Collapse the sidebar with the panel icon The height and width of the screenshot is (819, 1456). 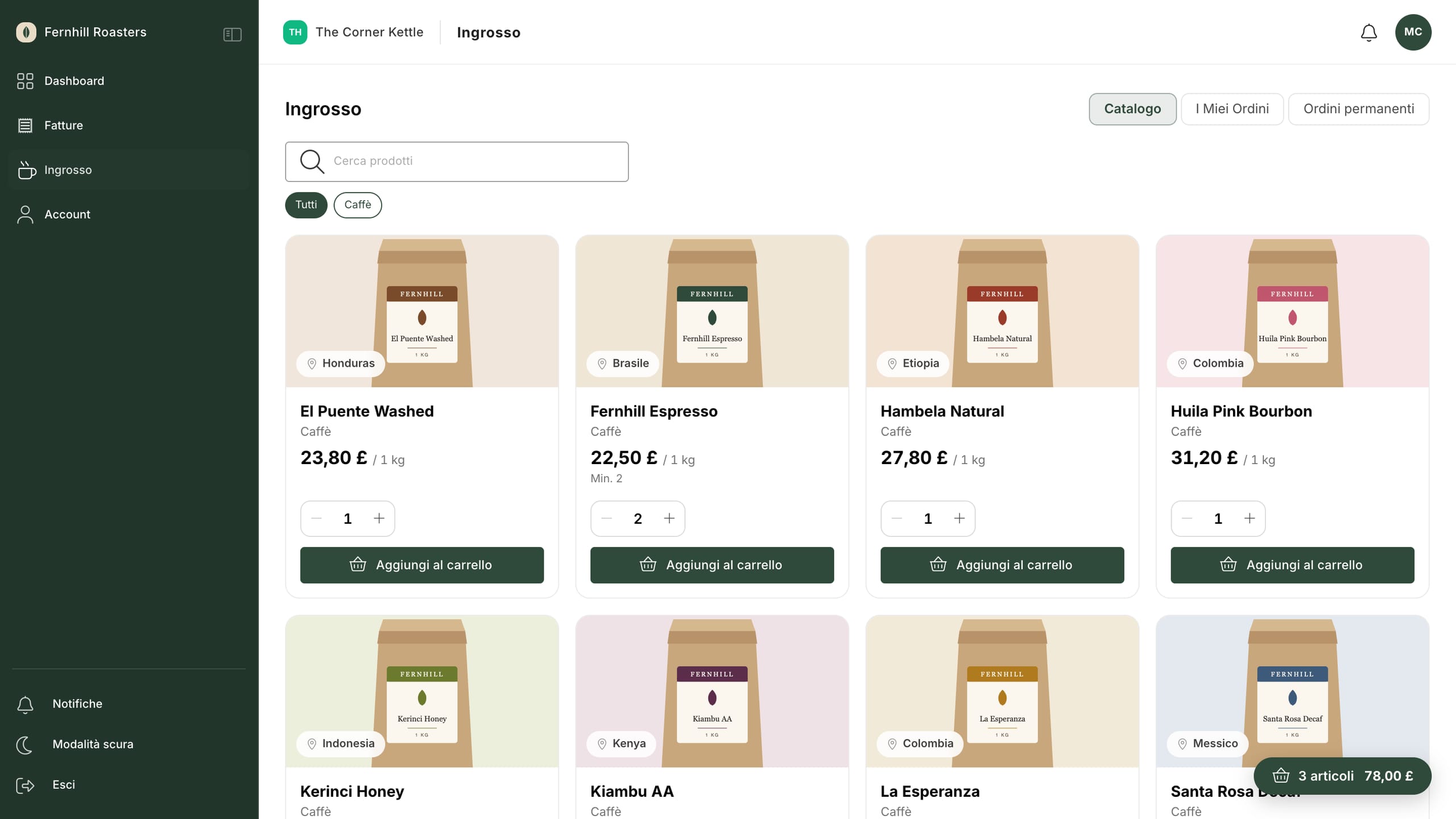point(232,34)
